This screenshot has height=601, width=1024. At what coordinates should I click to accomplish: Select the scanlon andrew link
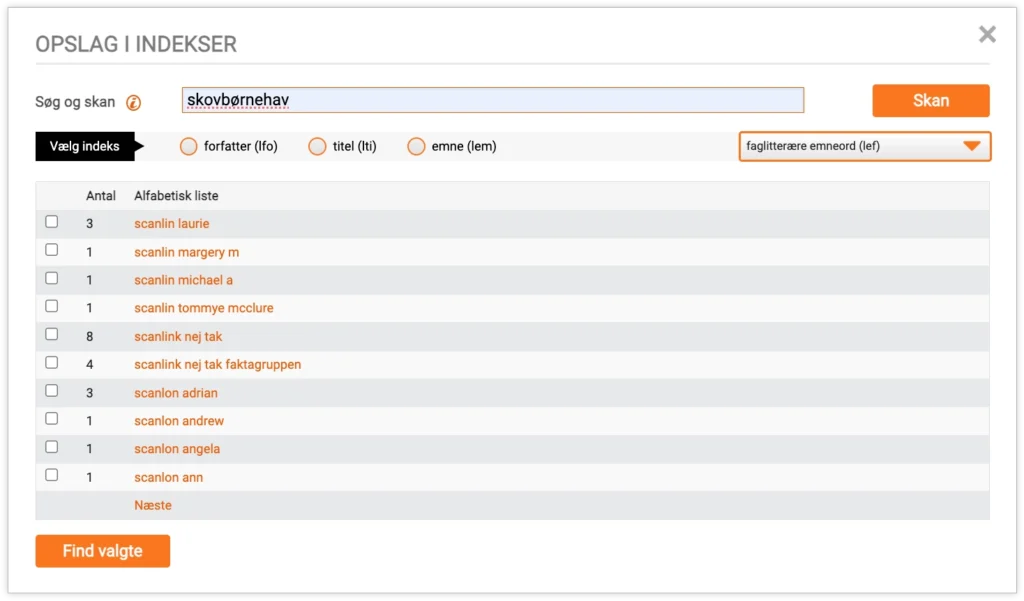pyautogui.click(x=179, y=421)
